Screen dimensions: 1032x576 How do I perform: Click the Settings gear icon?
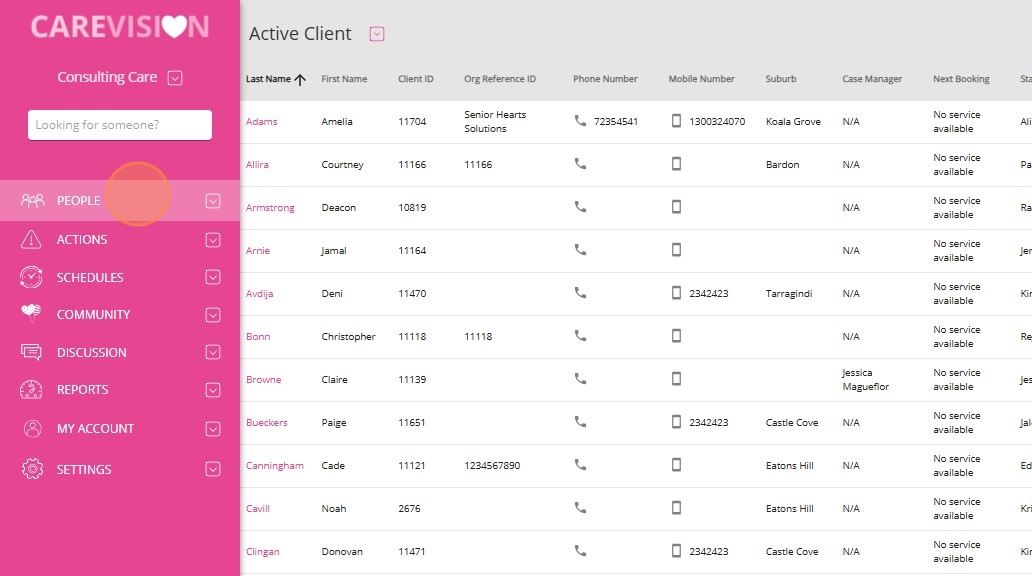point(32,469)
